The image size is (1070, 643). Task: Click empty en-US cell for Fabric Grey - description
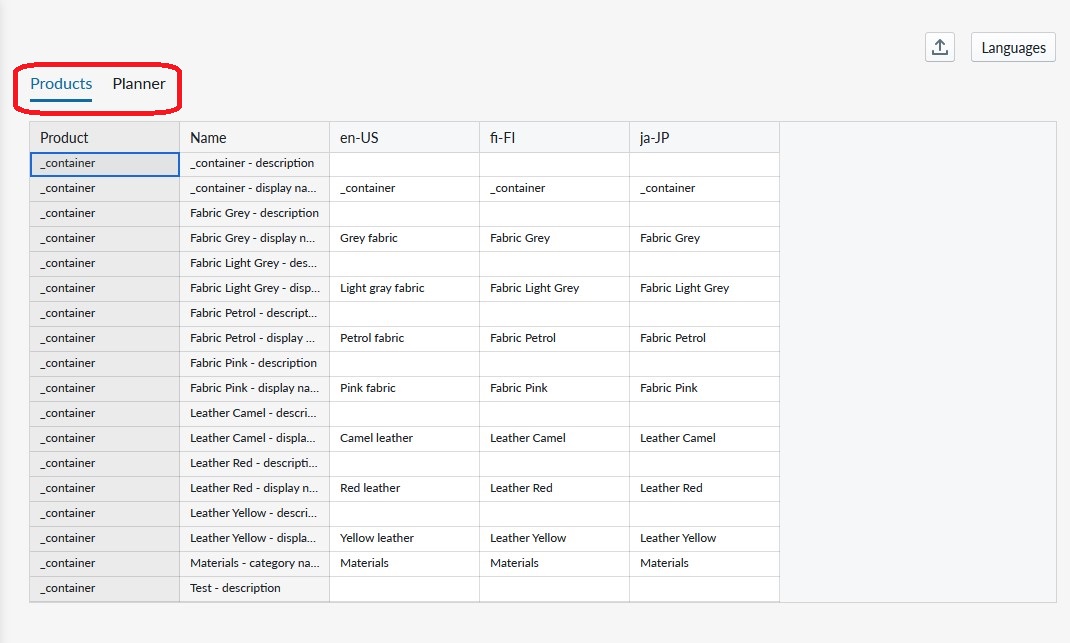(405, 214)
